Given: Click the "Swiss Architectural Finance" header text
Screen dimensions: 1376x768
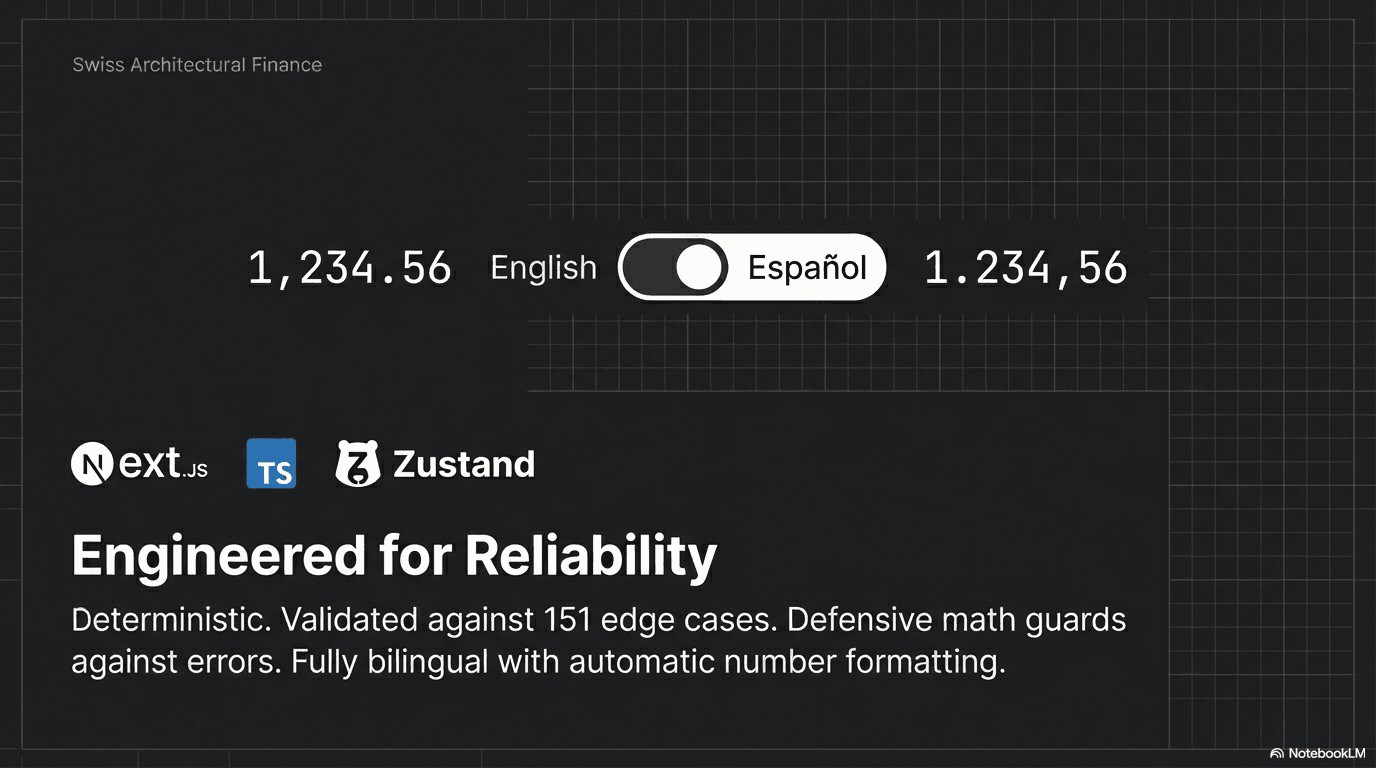Looking at the screenshot, I should click(197, 65).
